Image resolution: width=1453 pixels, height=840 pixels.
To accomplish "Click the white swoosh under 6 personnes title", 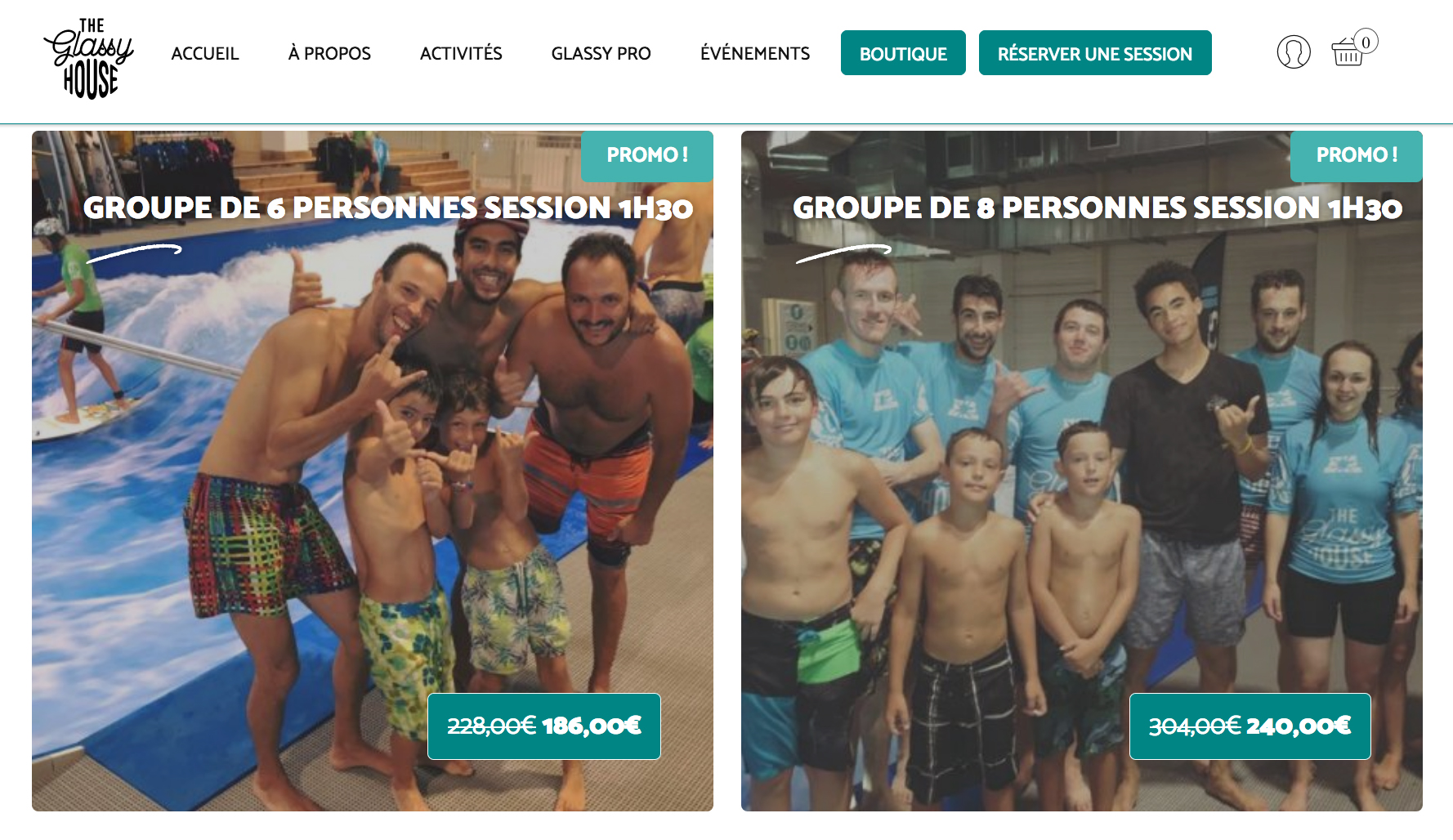I will click(134, 252).
